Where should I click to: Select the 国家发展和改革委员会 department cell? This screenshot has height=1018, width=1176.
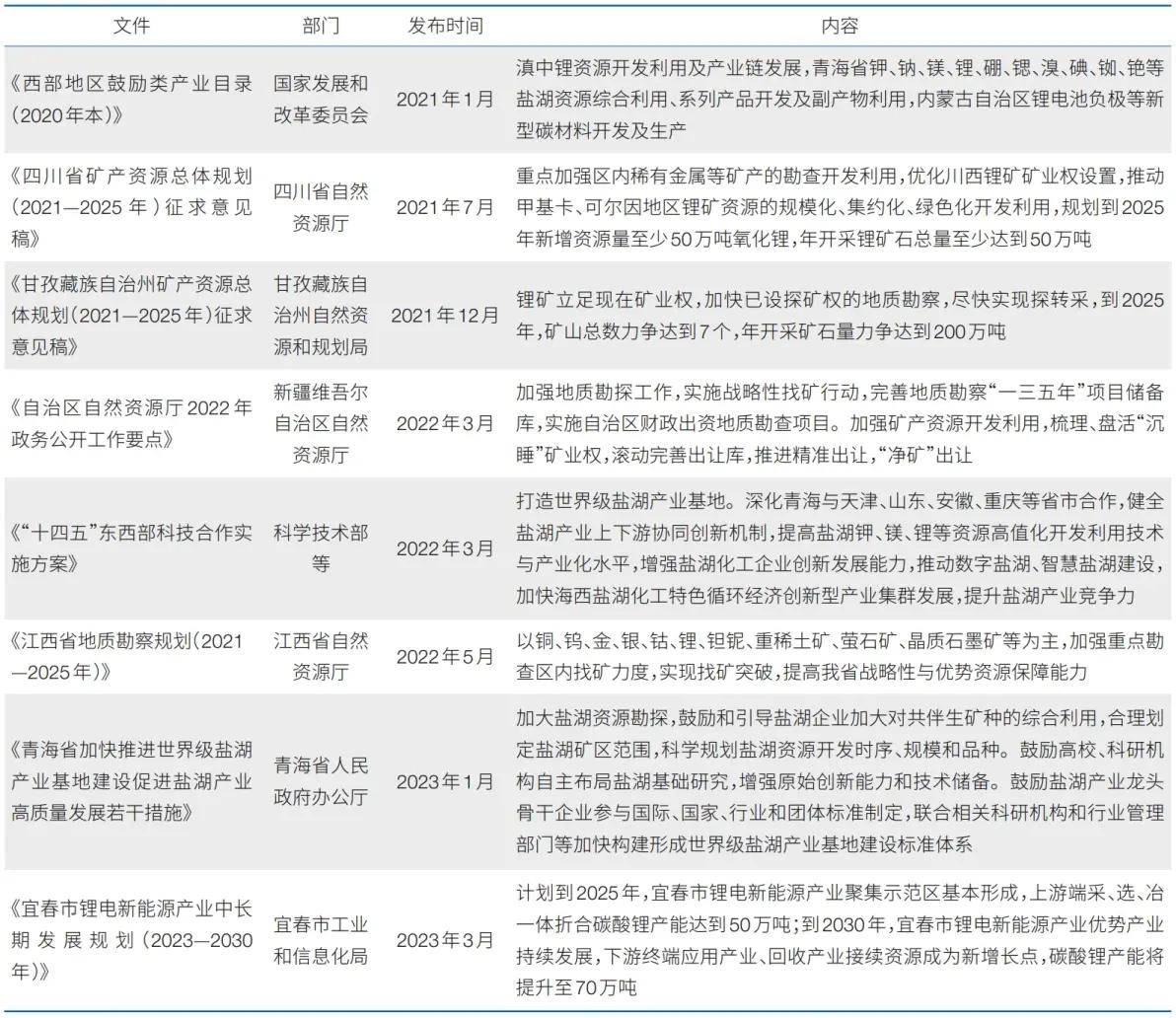click(x=321, y=99)
